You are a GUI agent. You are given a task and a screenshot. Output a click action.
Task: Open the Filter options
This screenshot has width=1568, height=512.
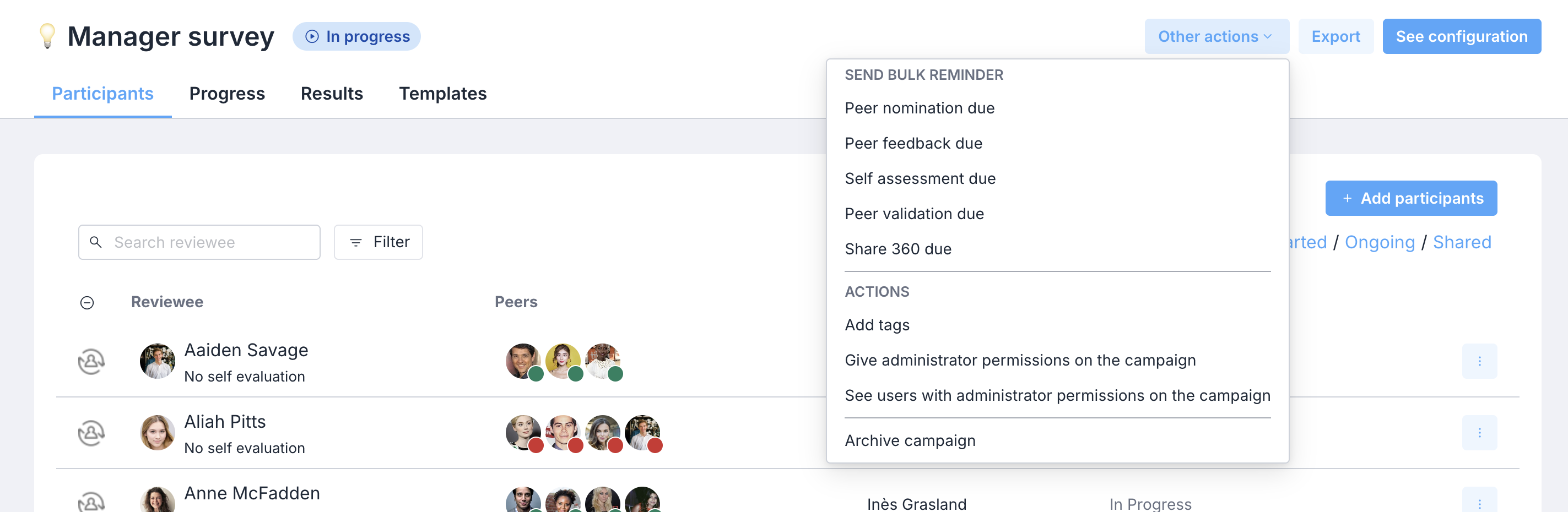(x=378, y=242)
